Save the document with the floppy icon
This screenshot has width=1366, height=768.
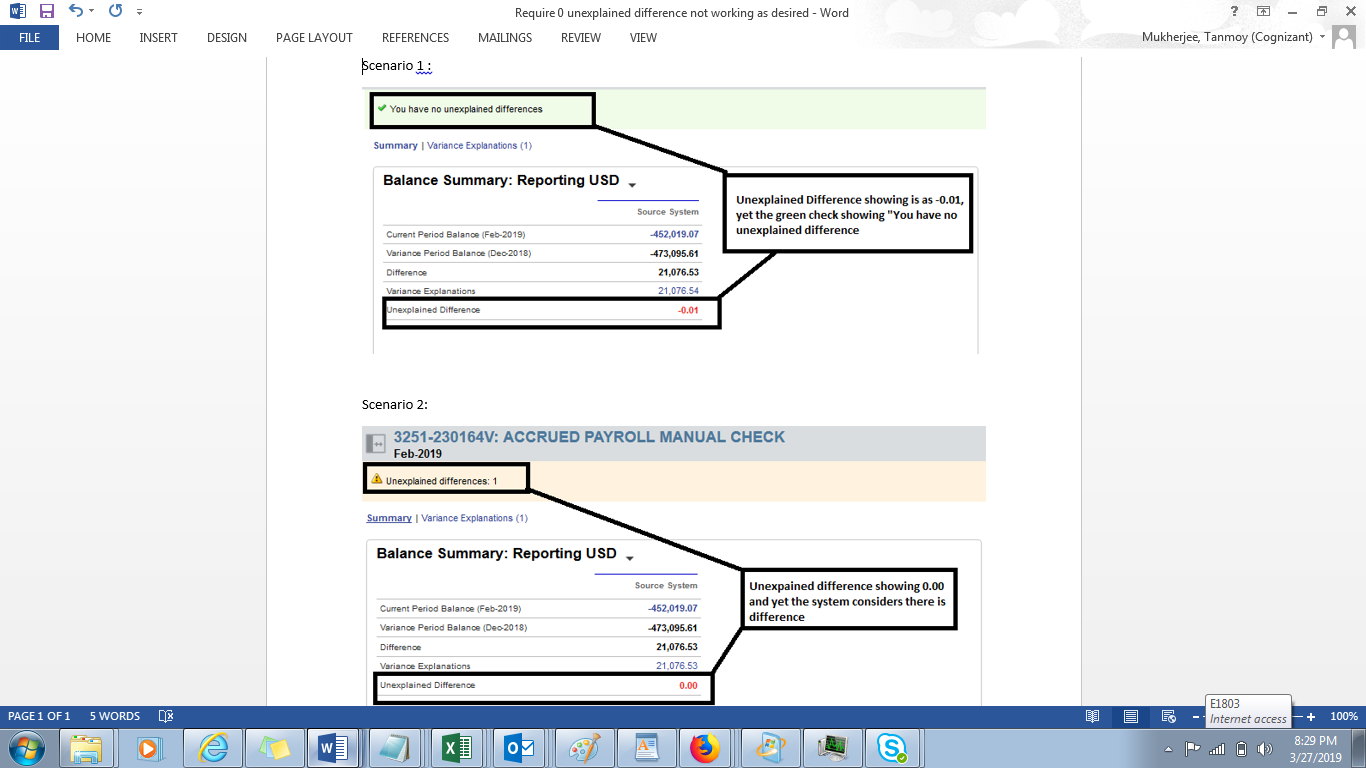pos(47,12)
